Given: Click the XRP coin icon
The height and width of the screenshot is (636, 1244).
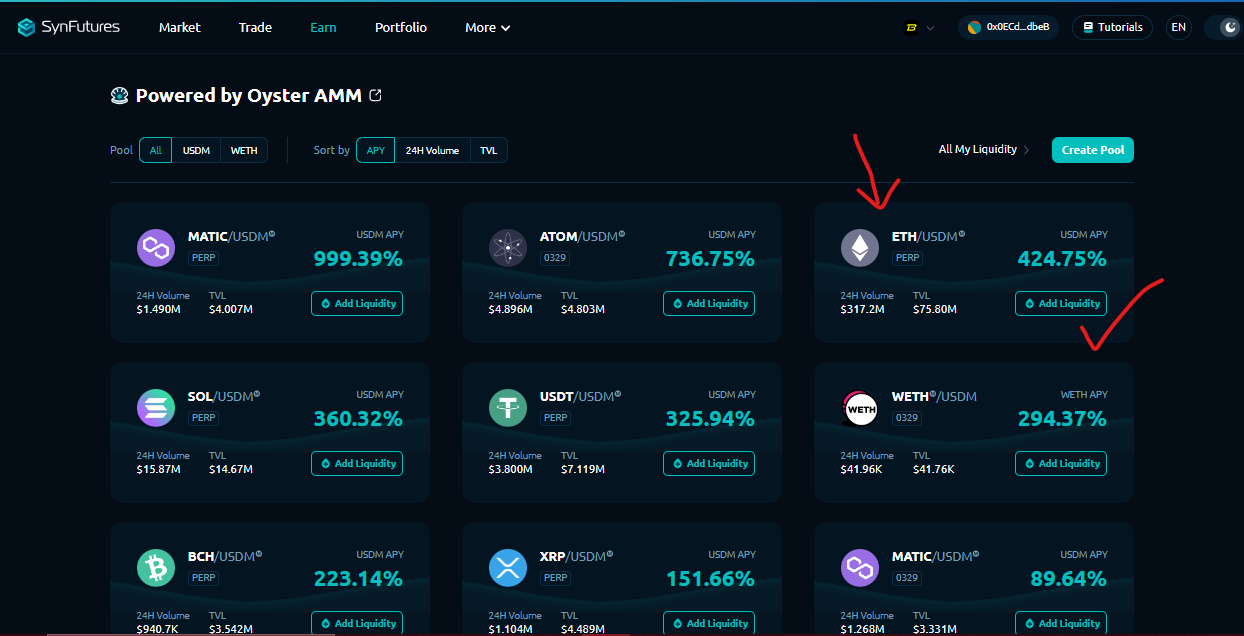Looking at the screenshot, I should click(508, 568).
